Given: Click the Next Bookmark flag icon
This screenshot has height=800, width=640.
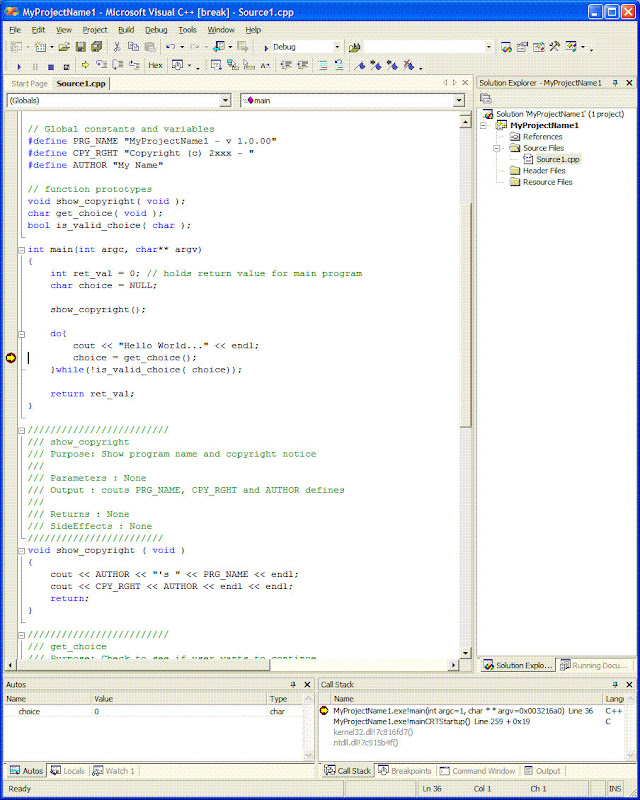Looking at the screenshot, I should pyautogui.click(x=376, y=65).
